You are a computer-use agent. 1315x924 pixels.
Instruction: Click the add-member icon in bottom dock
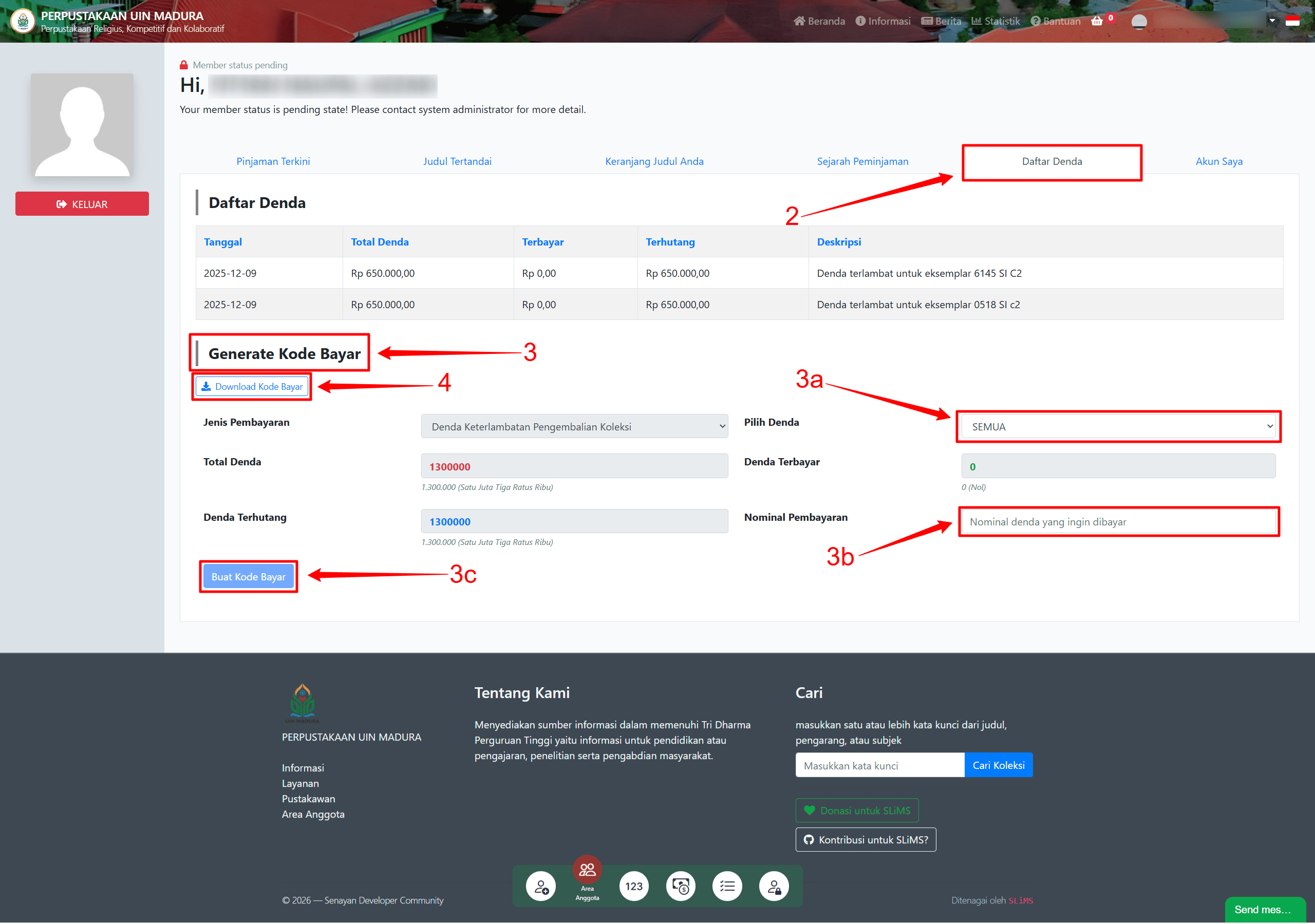coord(541,886)
